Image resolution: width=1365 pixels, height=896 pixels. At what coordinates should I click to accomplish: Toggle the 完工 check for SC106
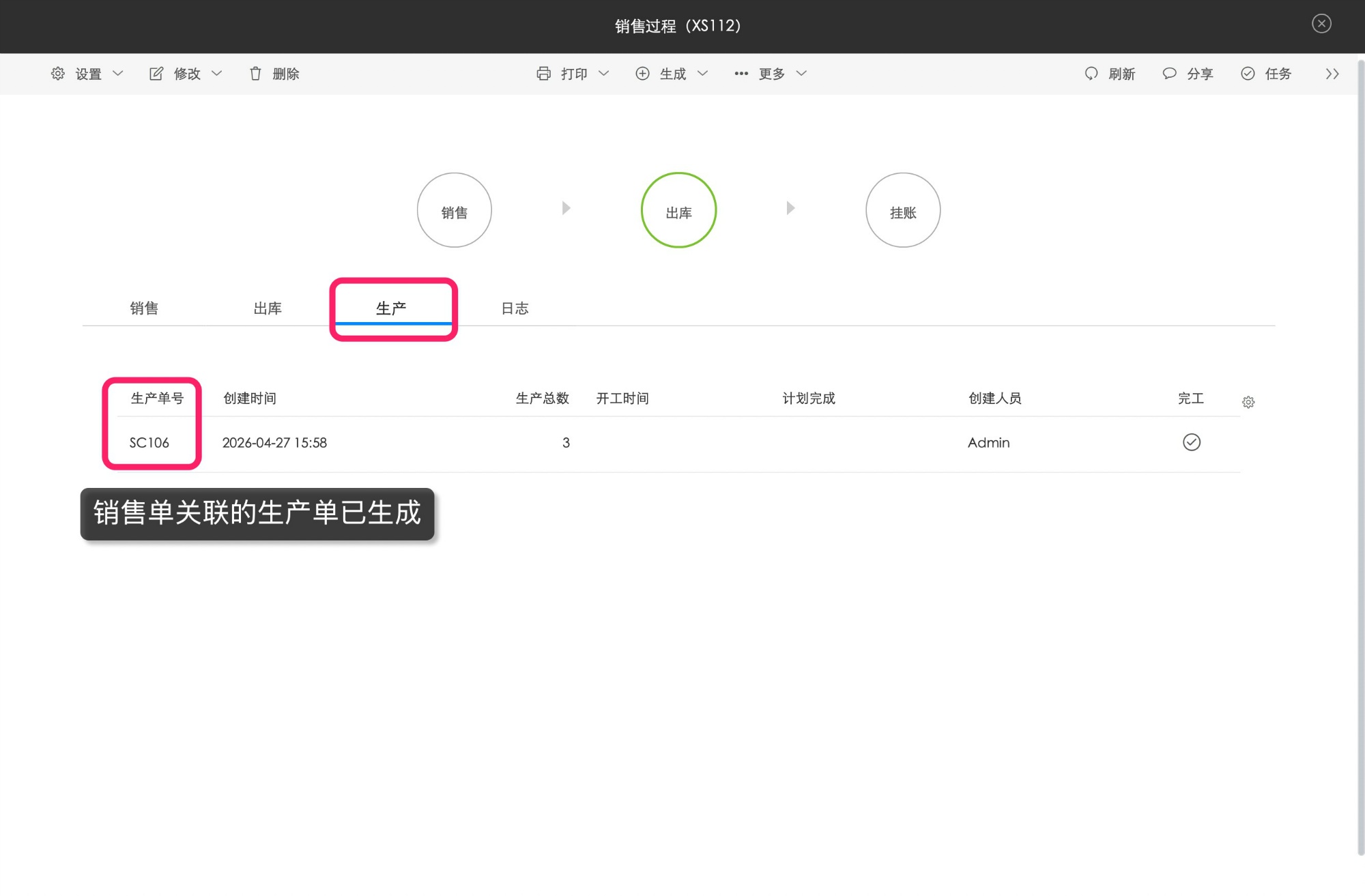tap(1192, 442)
